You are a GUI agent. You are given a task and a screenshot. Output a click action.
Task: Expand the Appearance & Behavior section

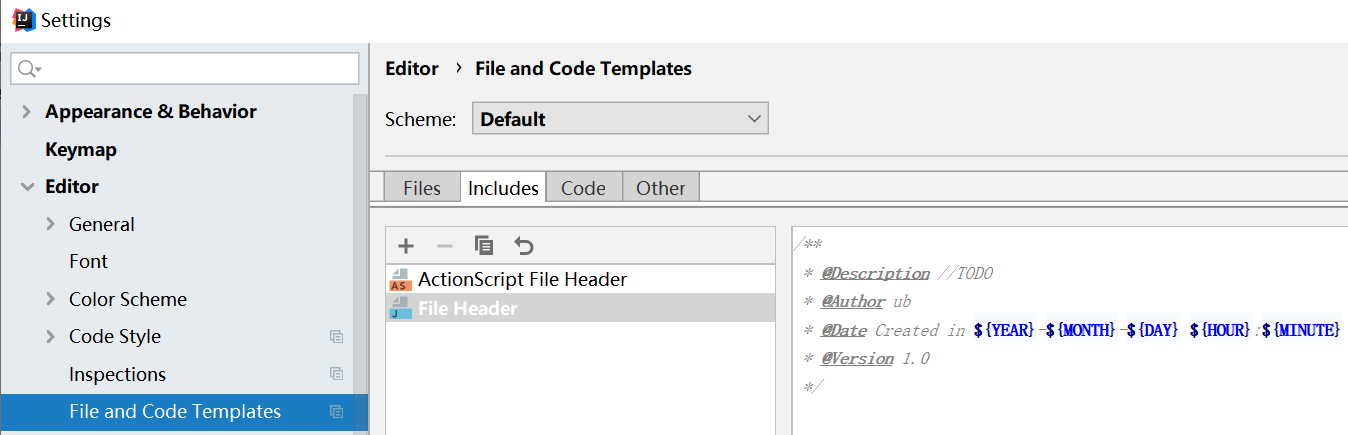[x=27, y=112]
